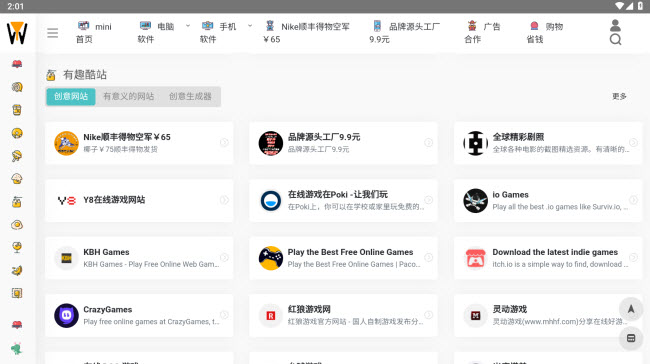Viewport: 650px width, 364px height.
Task: Expand the 电脑软件 dropdown arrow
Action: point(188,26)
